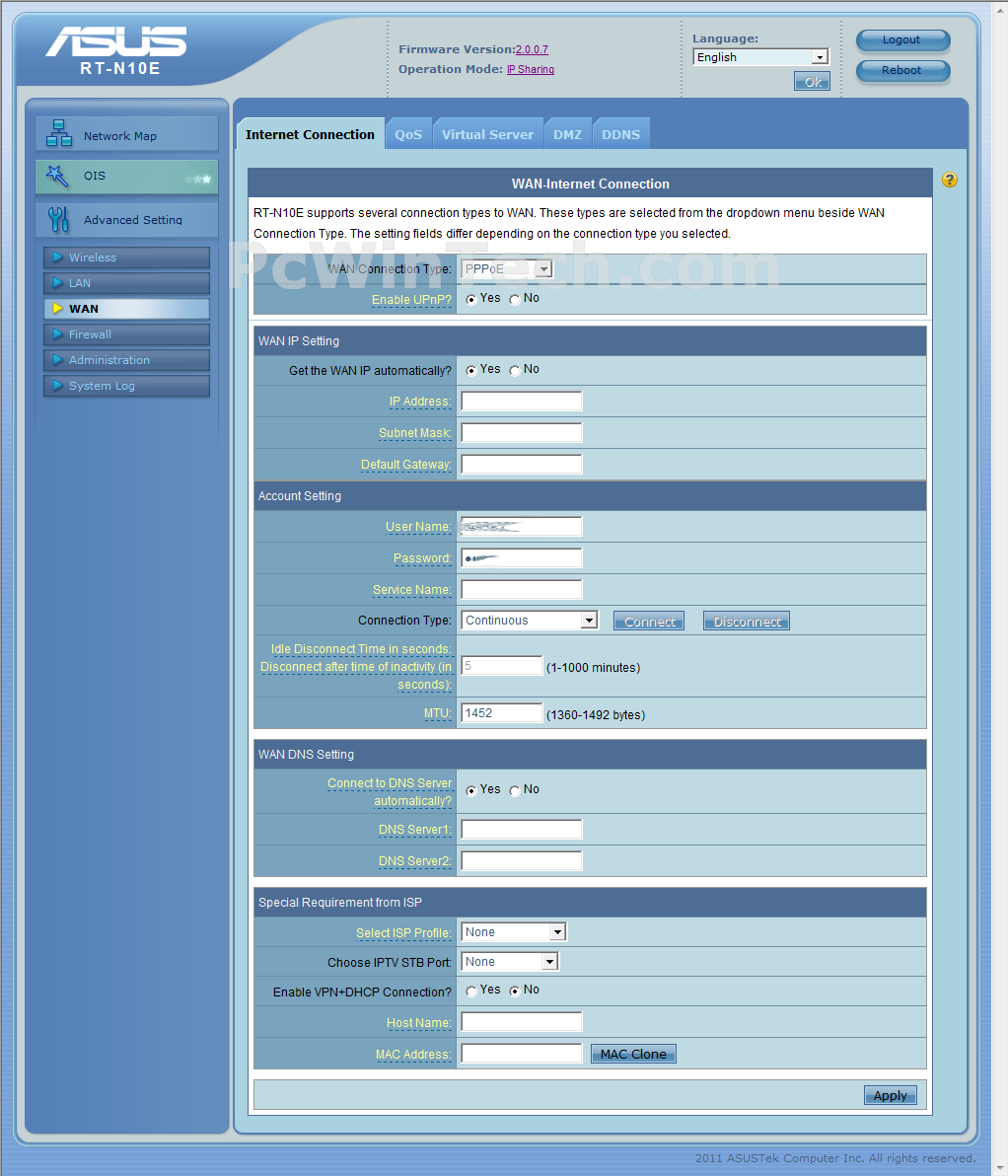Viewport: 1008px width, 1176px height.
Task: Select No for Enable UPnP
Action: pyautogui.click(x=515, y=299)
